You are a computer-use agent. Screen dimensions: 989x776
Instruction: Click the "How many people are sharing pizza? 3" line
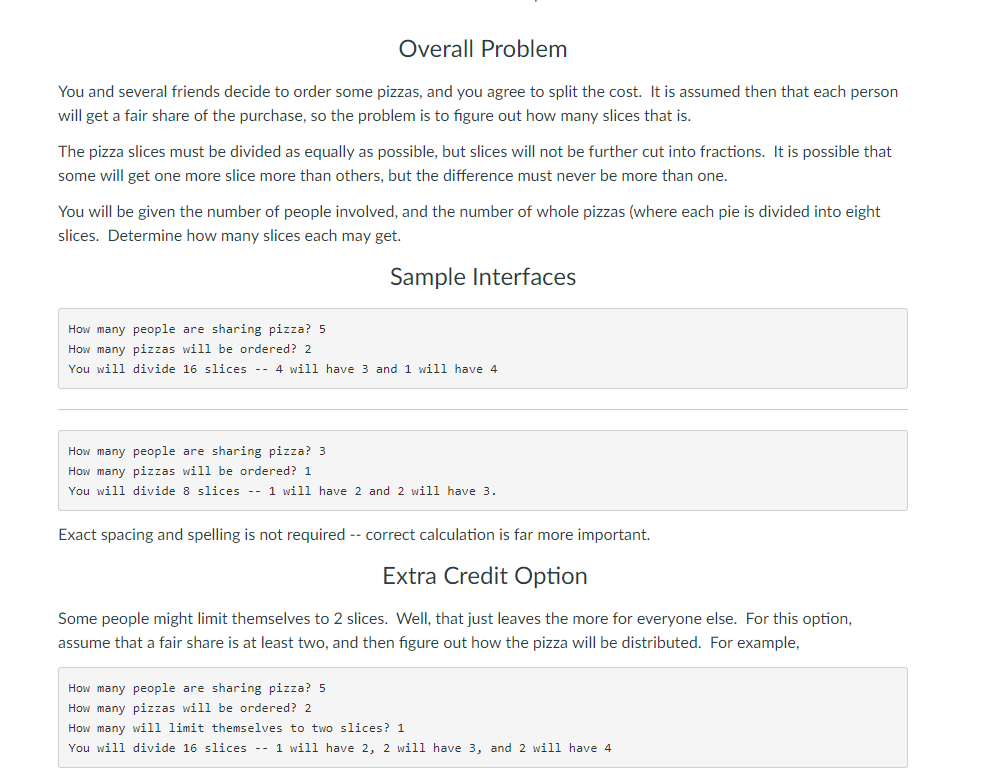(x=196, y=451)
